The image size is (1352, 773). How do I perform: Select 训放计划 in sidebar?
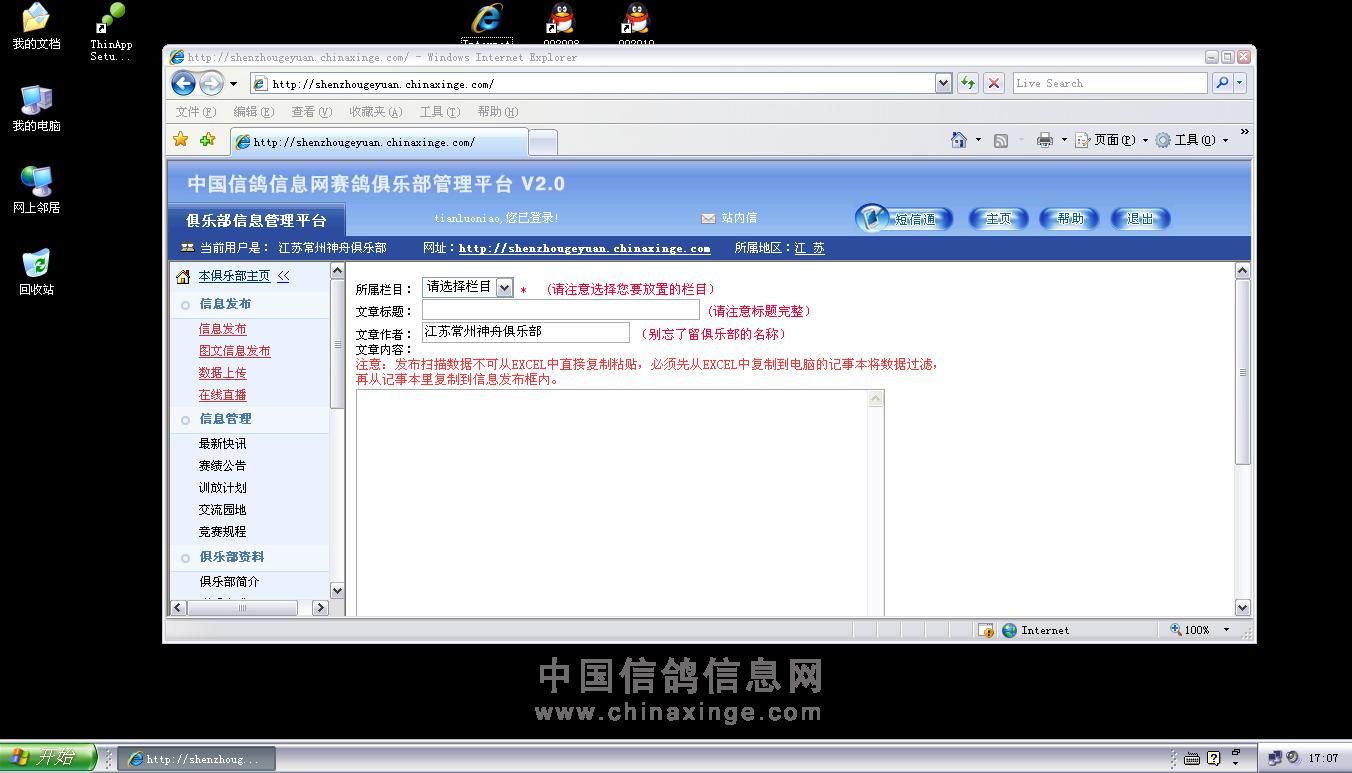[x=222, y=488]
